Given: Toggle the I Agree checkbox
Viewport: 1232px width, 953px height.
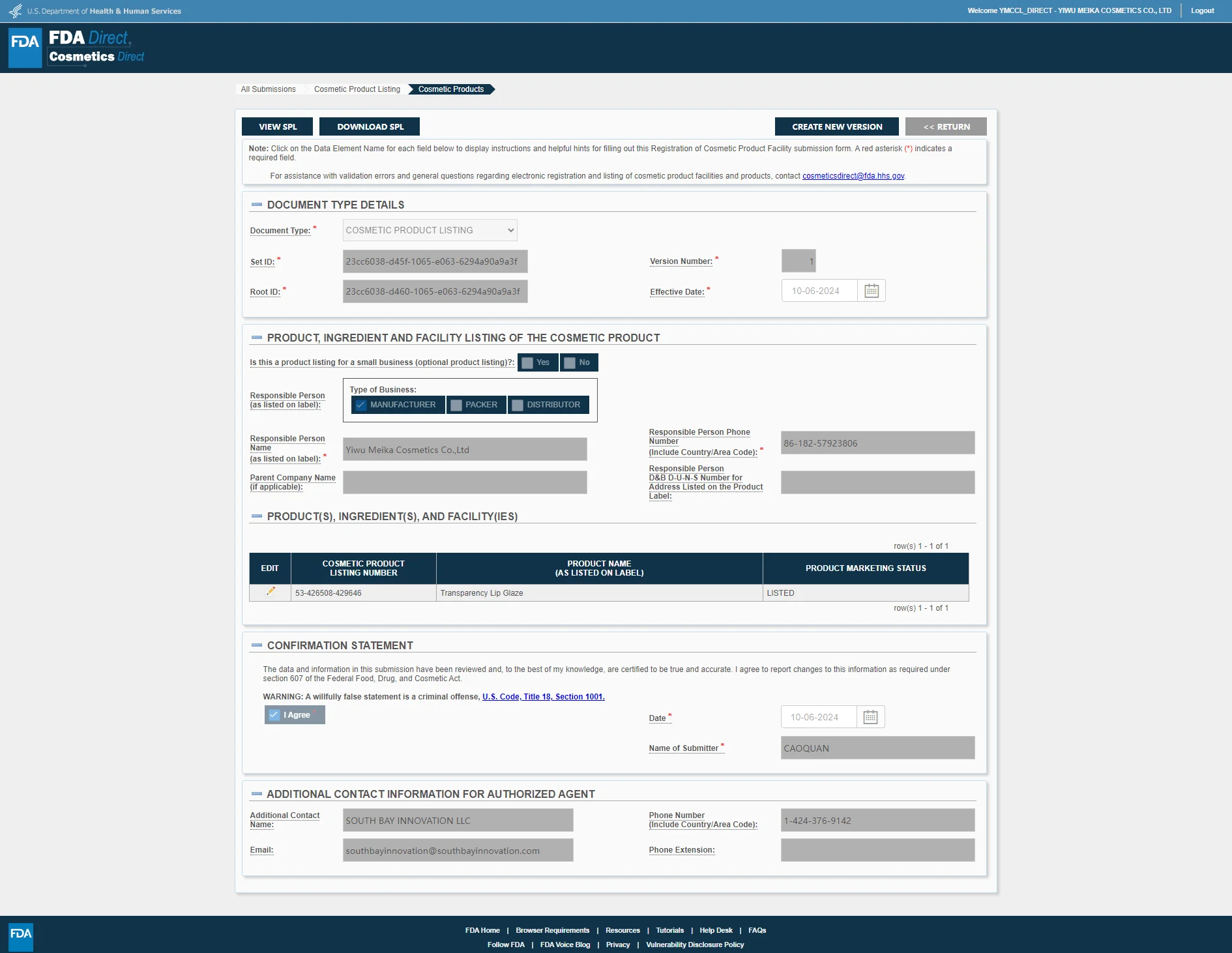Looking at the screenshot, I should click(x=274, y=715).
